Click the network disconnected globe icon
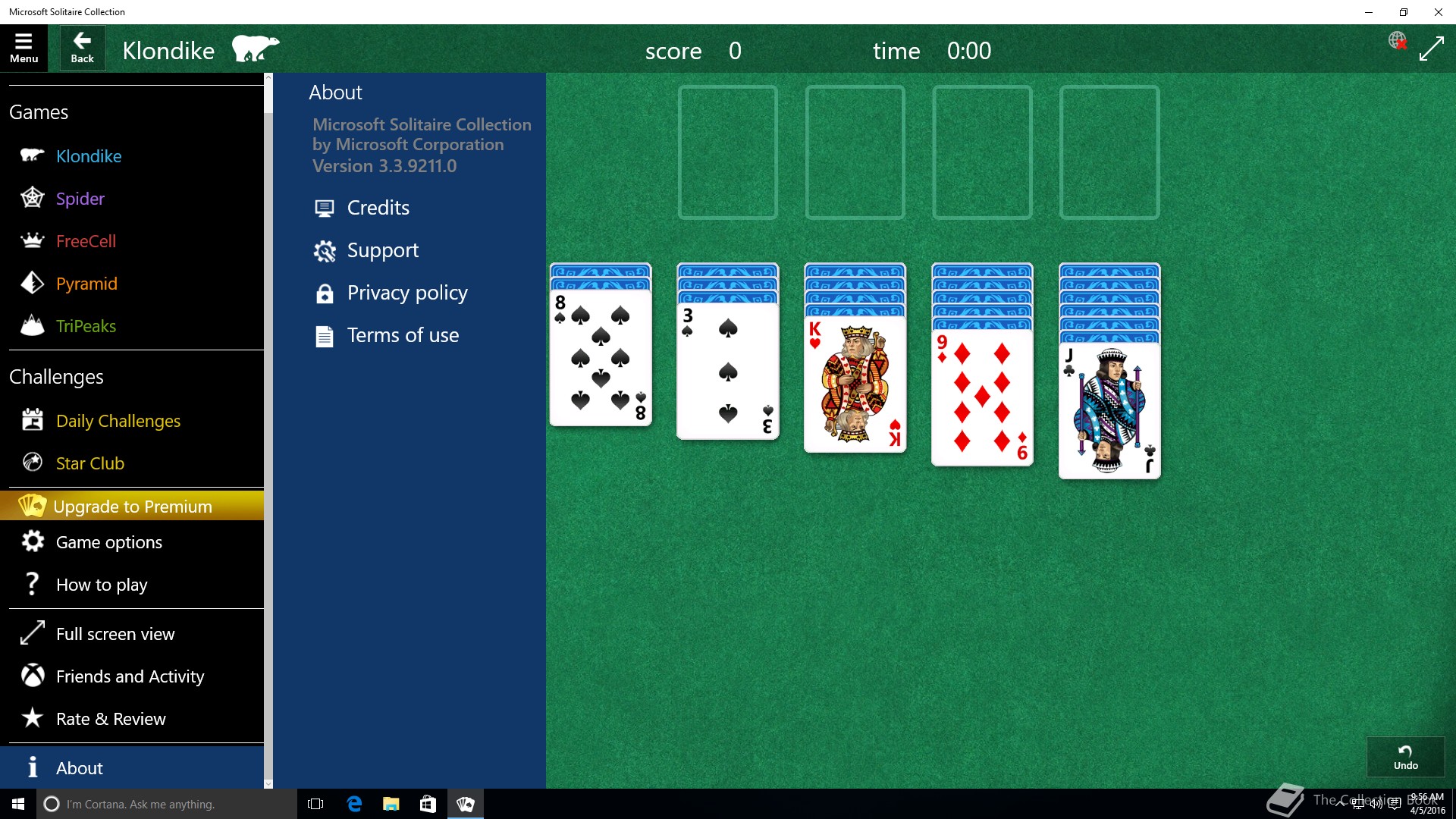The height and width of the screenshot is (819, 1456). tap(1397, 40)
